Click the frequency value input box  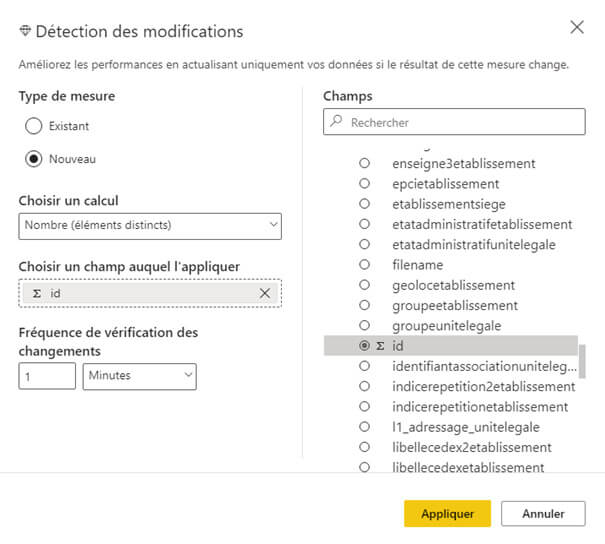tap(47, 376)
